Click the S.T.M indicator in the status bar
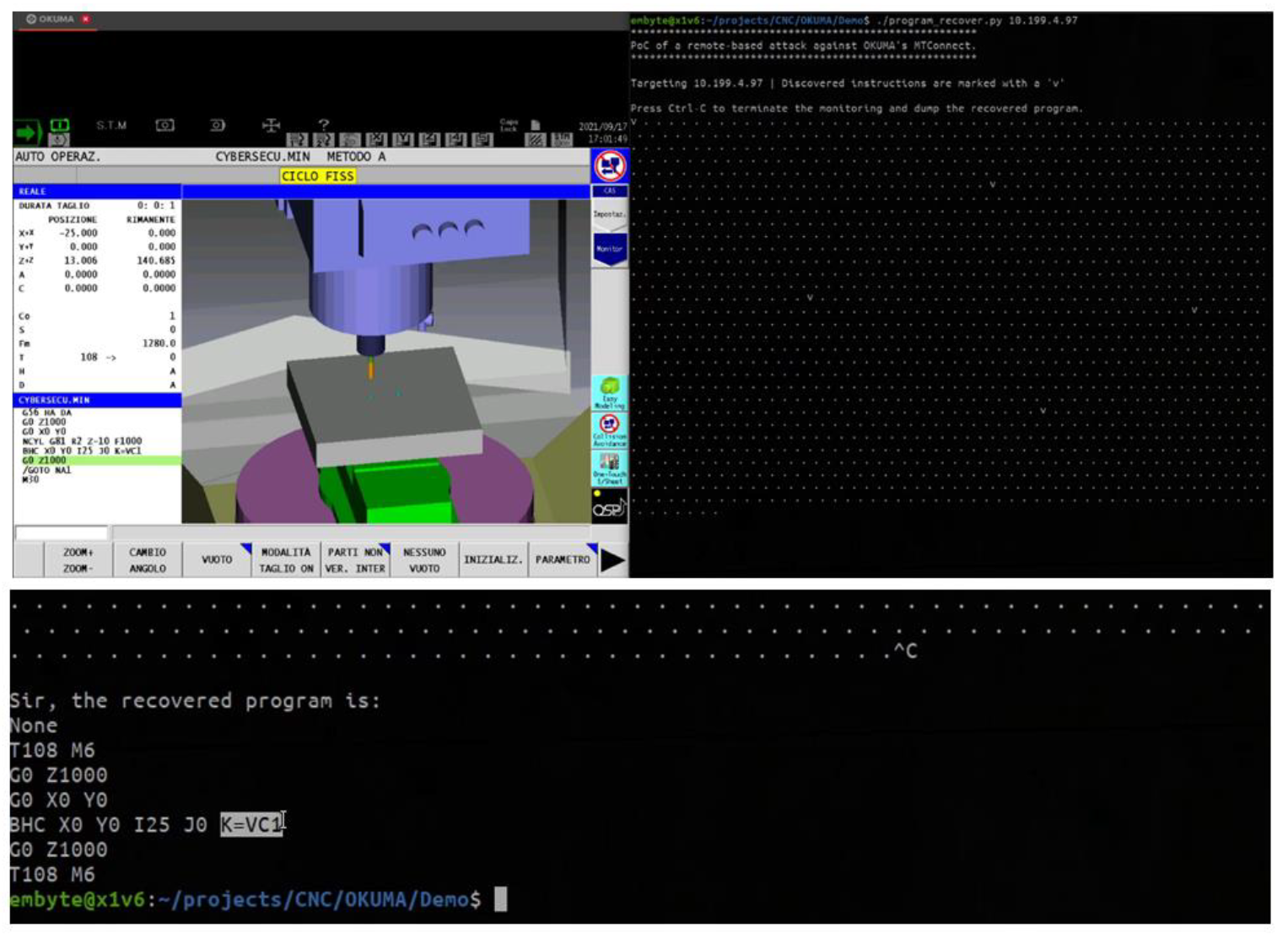1288x949 pixels. click(x=111, y=125)
